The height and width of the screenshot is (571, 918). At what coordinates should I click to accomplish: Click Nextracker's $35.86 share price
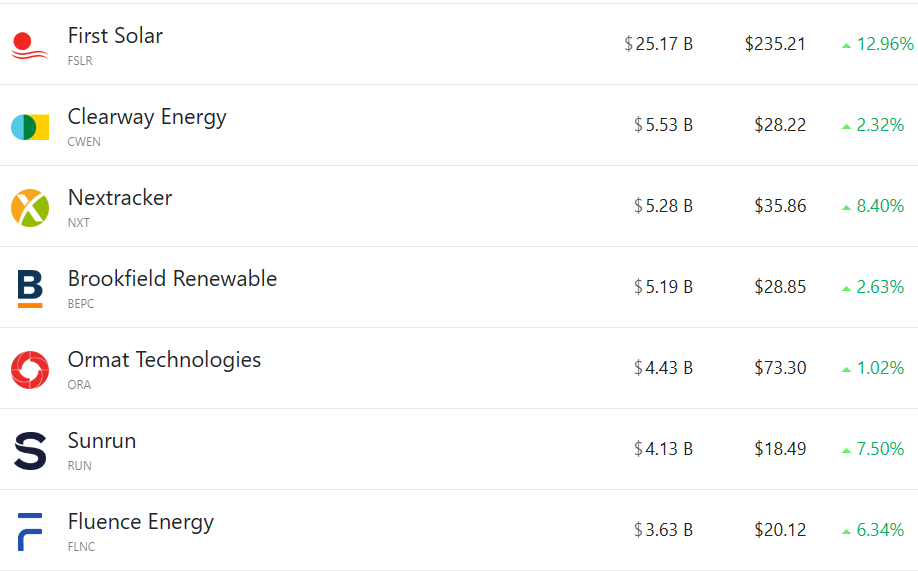[780, 207]
